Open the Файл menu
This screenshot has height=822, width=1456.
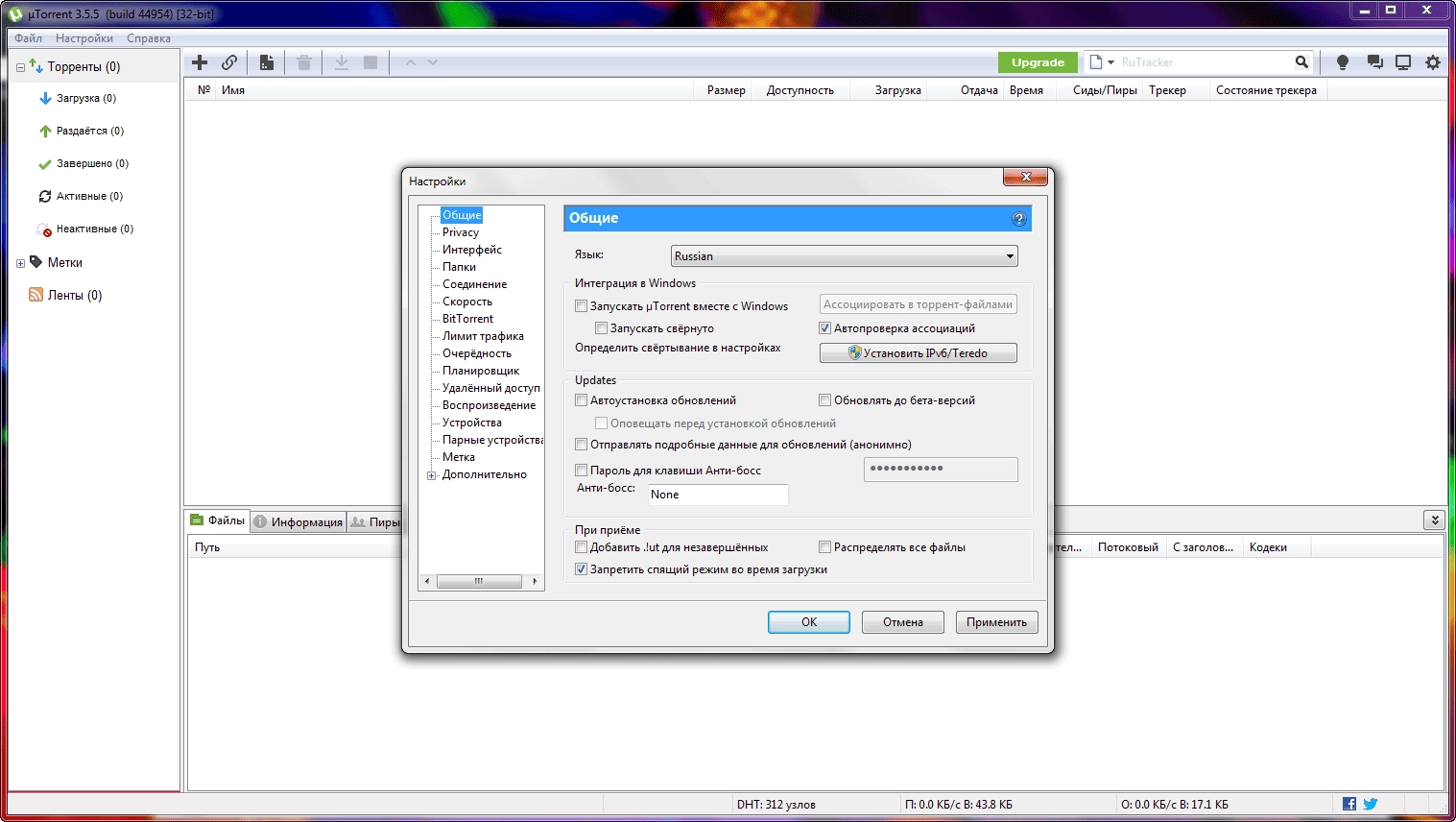coord(28,38)
